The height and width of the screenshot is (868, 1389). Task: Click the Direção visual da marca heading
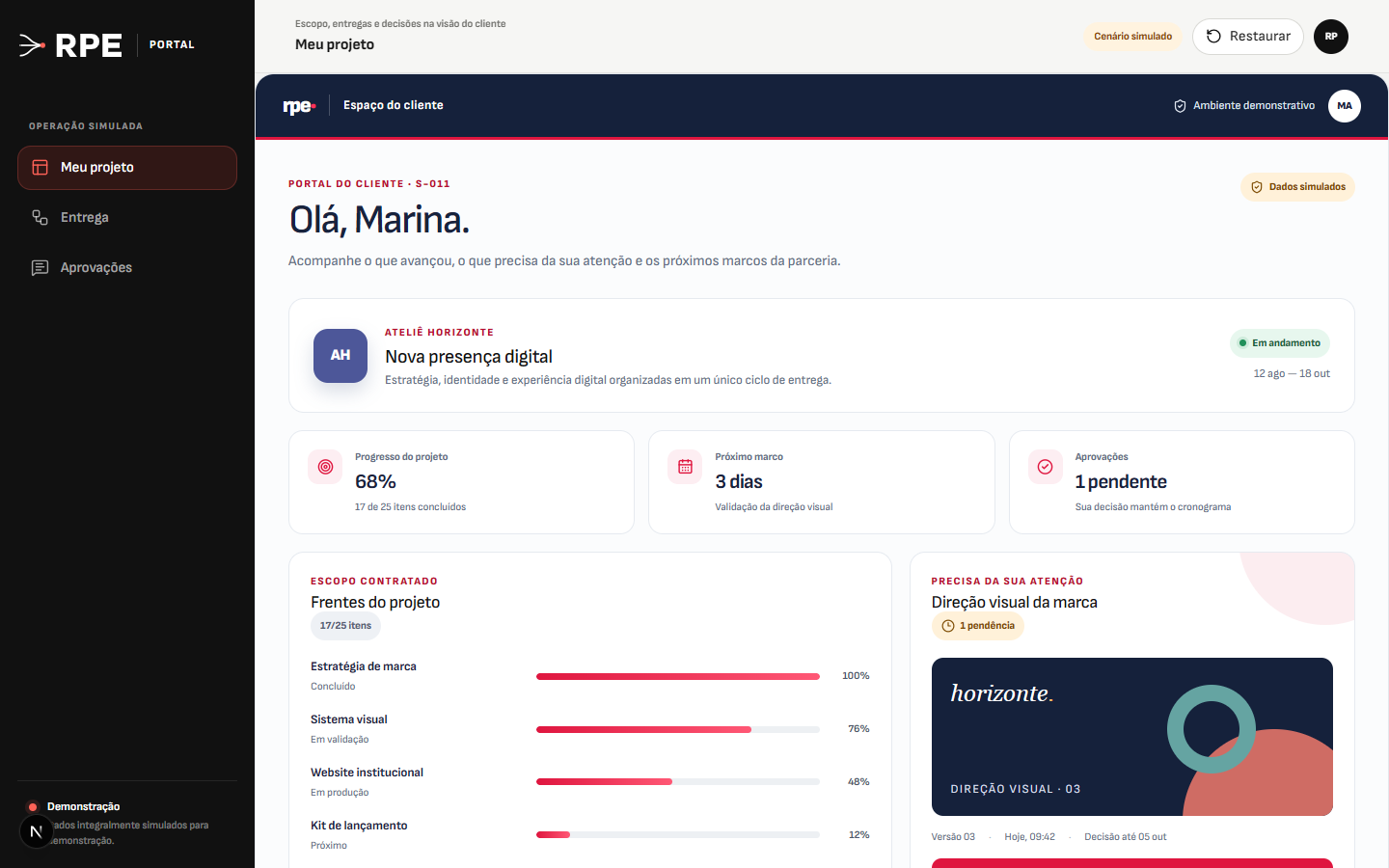[1015, 603]
